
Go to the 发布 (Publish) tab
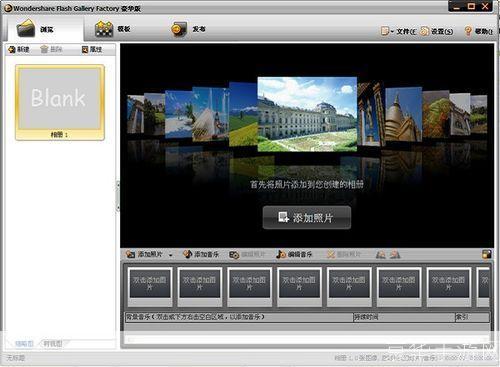(188, 29)
